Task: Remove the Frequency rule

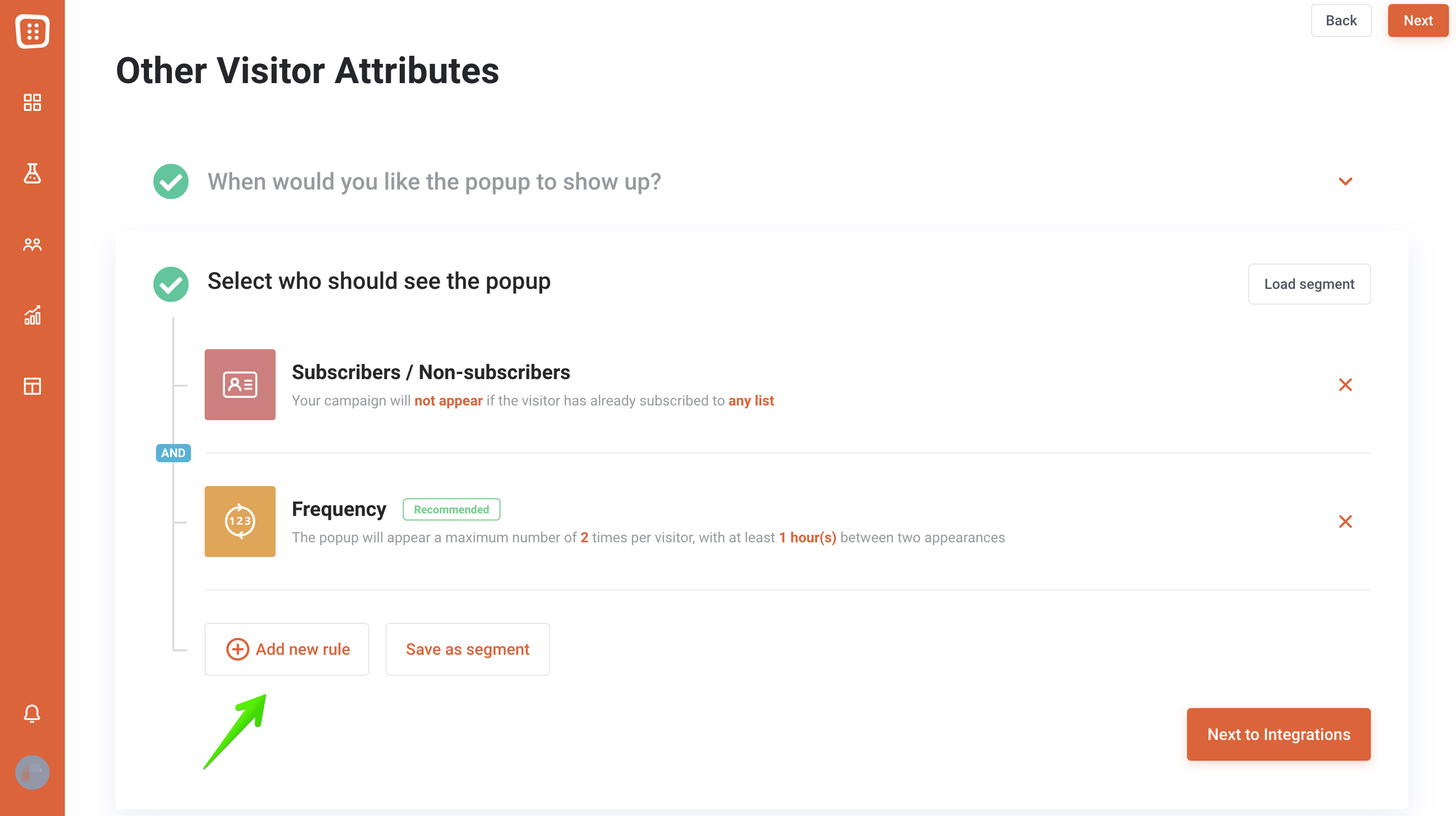Action: (1345, 522)
